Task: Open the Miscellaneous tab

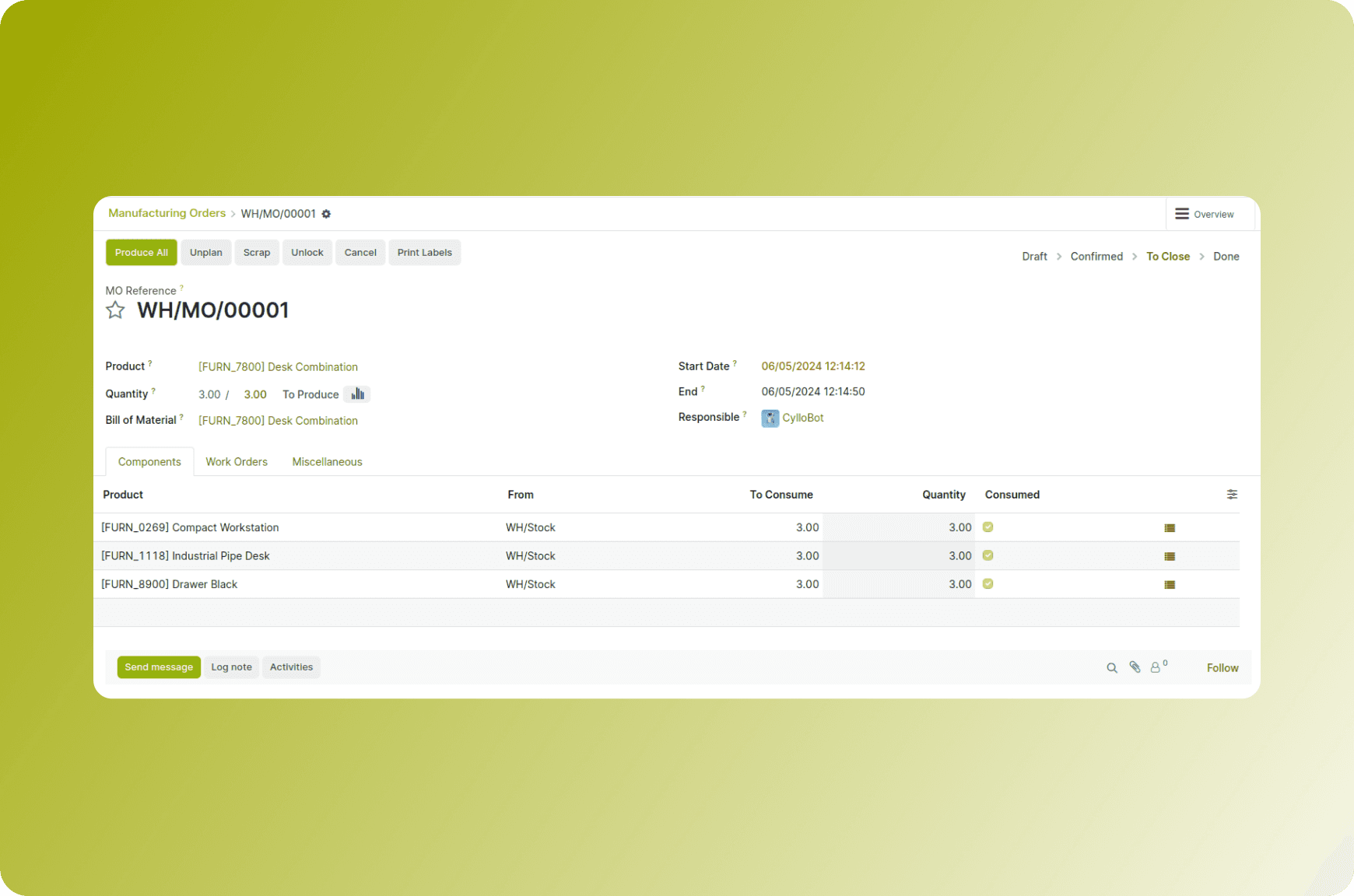Action: [327, 462]
